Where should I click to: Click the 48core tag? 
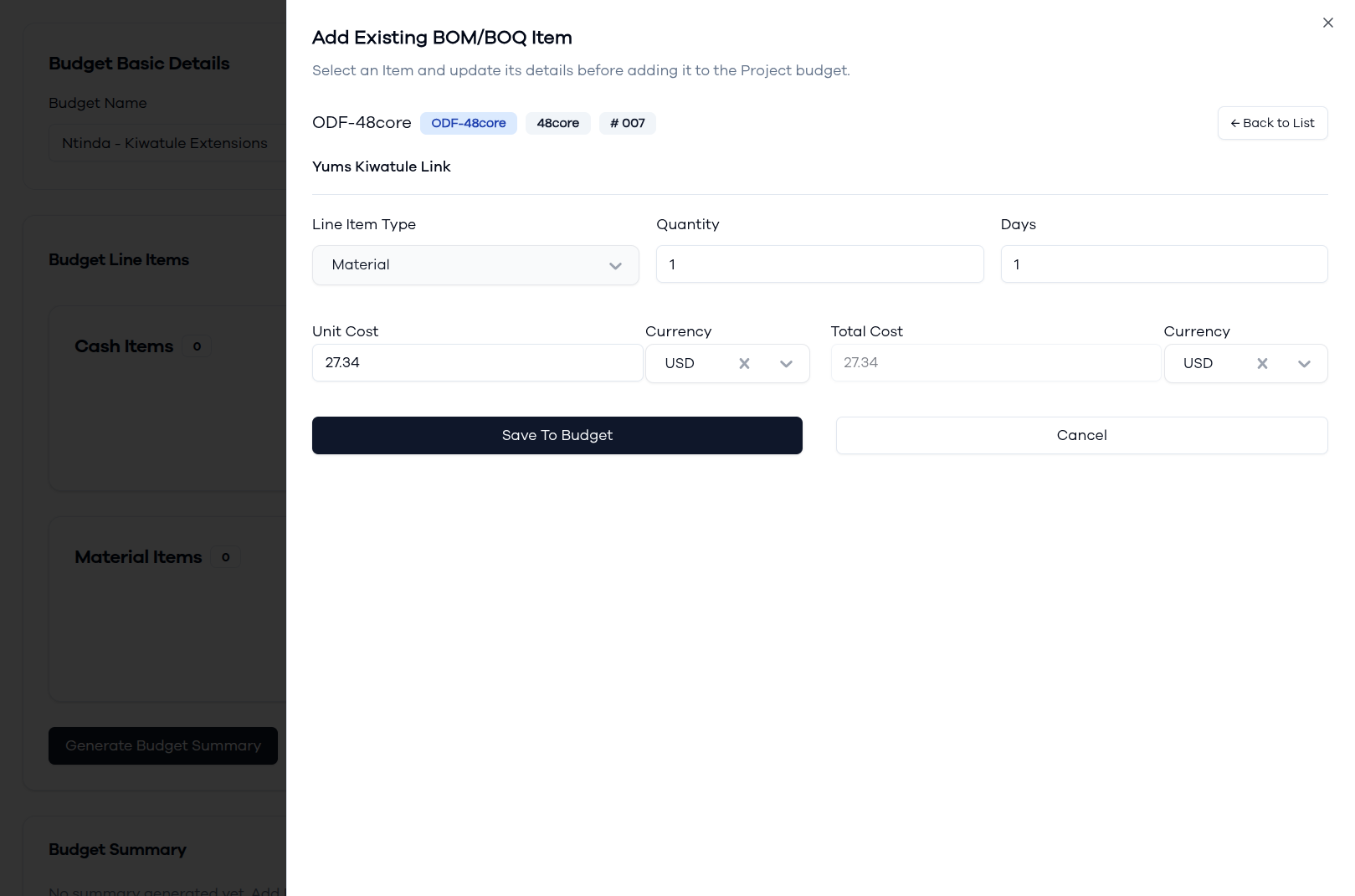(558, 123)
